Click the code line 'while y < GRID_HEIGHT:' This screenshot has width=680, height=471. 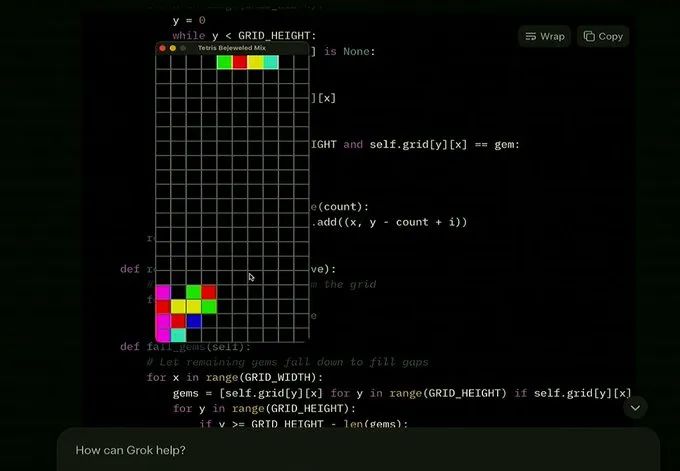tap(245, 36)
